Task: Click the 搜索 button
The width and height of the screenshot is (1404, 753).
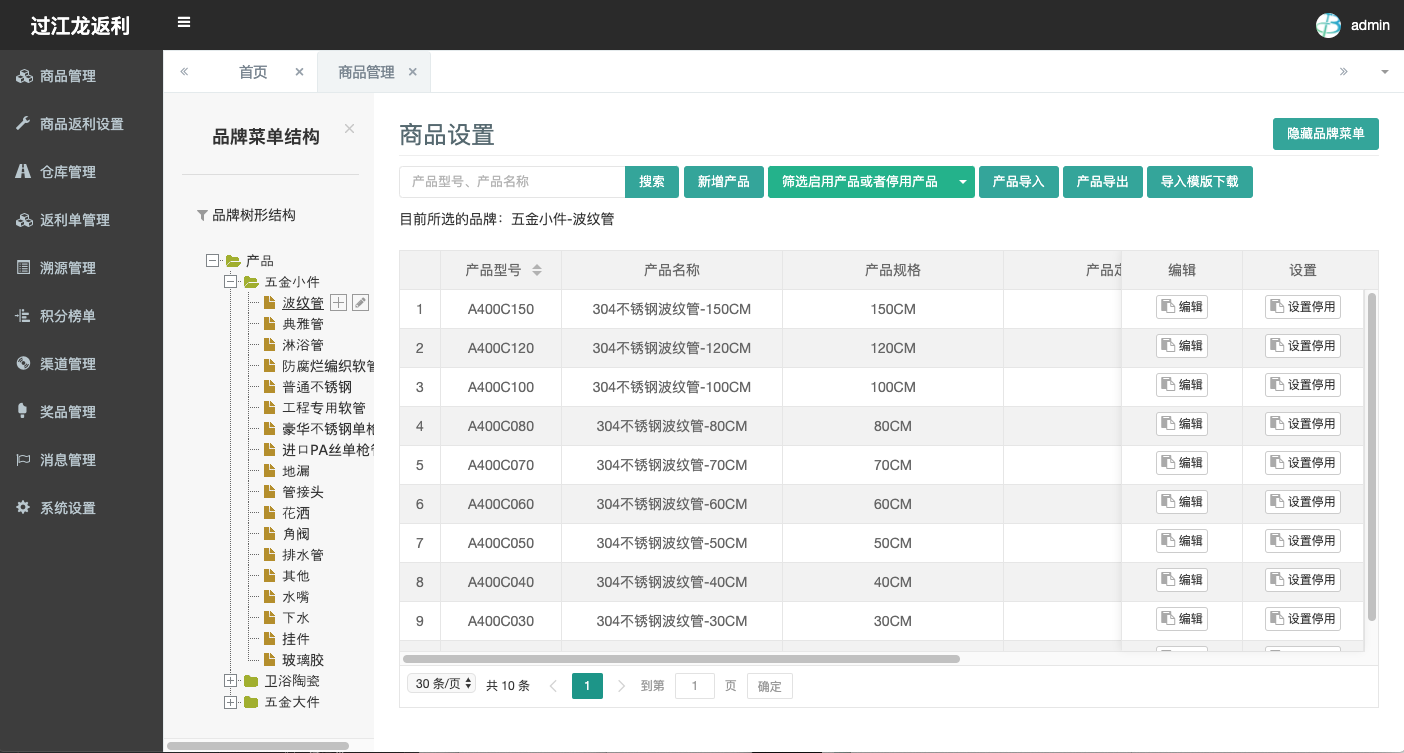Action: tap(652, 182)
